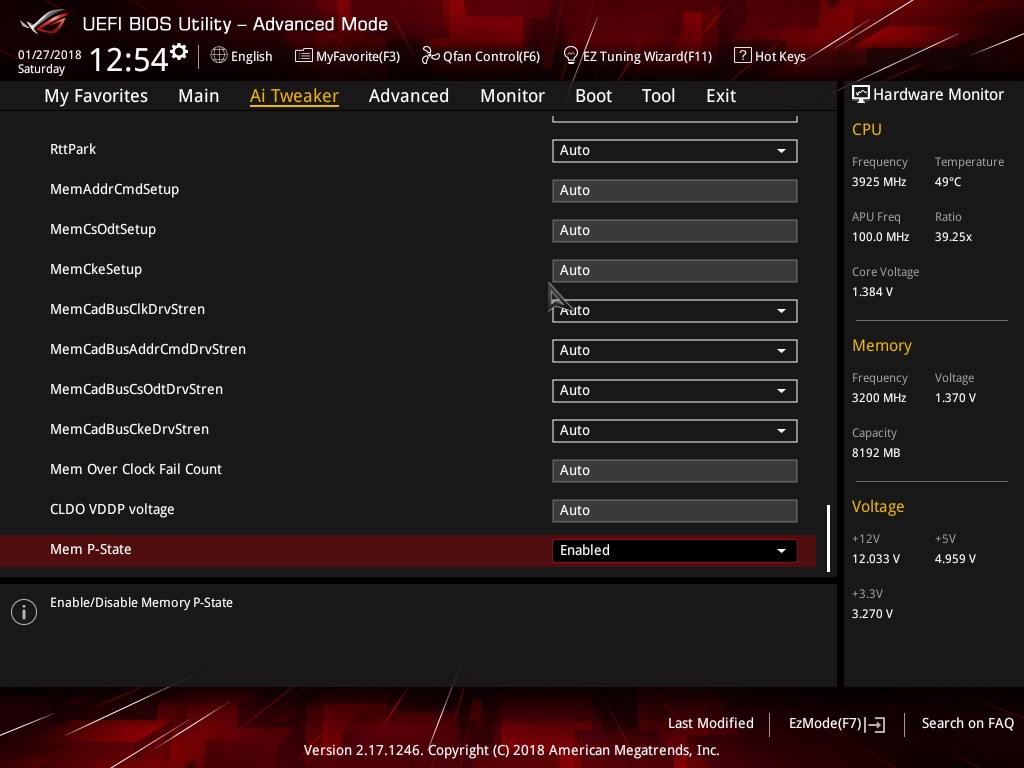The image size is (1024, 768).
Task: Open the RttPark dropdown
Action: [675, 151]
